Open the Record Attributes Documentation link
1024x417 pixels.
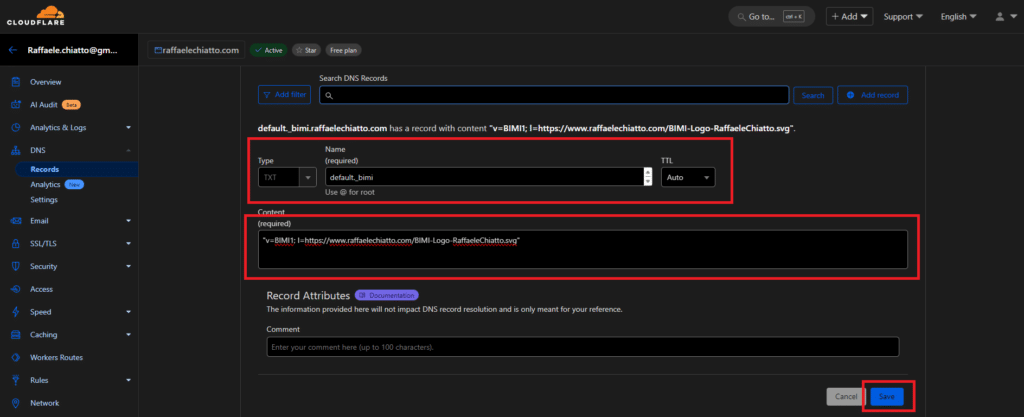coord(387,296)
